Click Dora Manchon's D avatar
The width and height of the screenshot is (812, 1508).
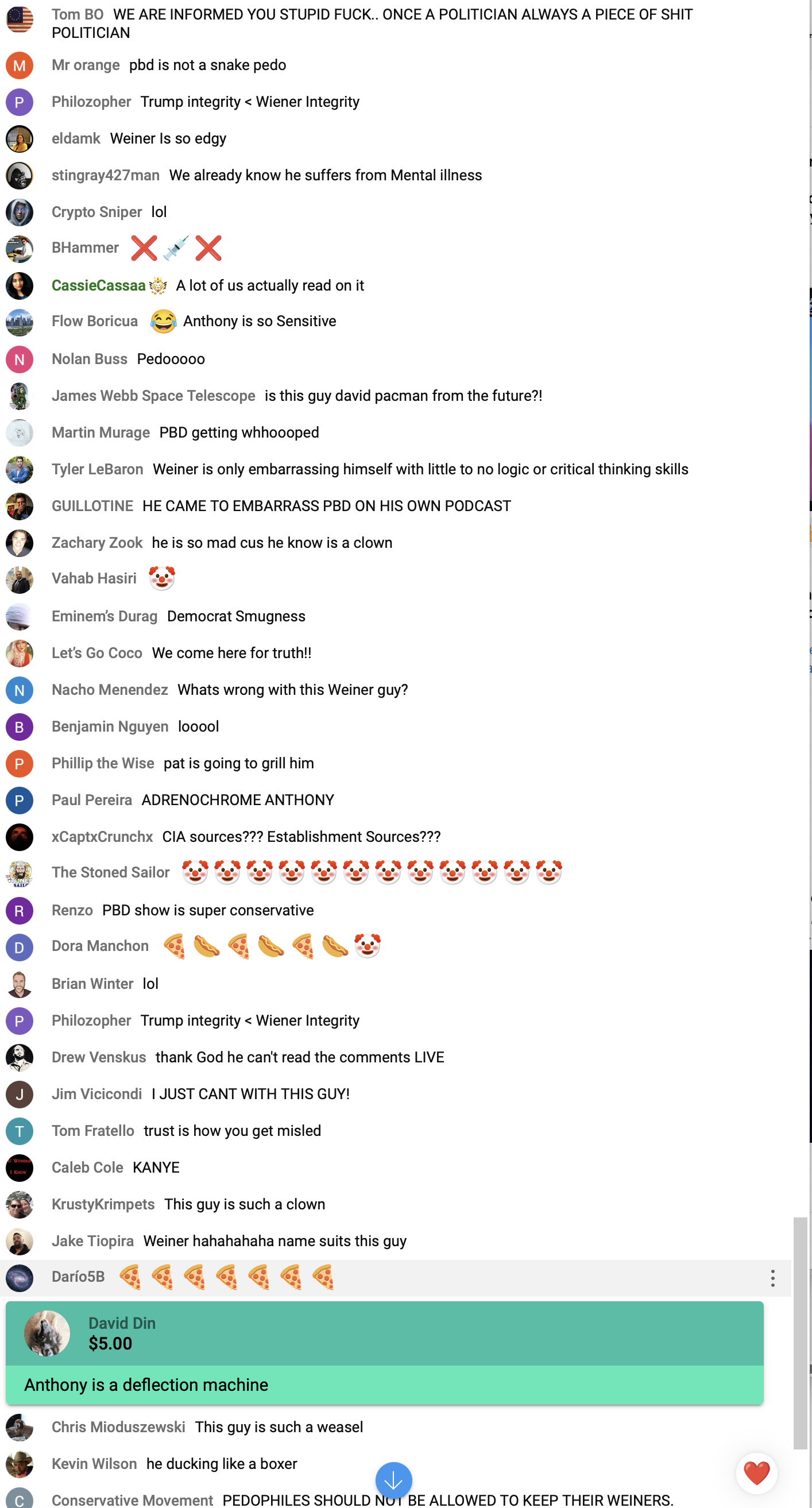coord(20,948)
